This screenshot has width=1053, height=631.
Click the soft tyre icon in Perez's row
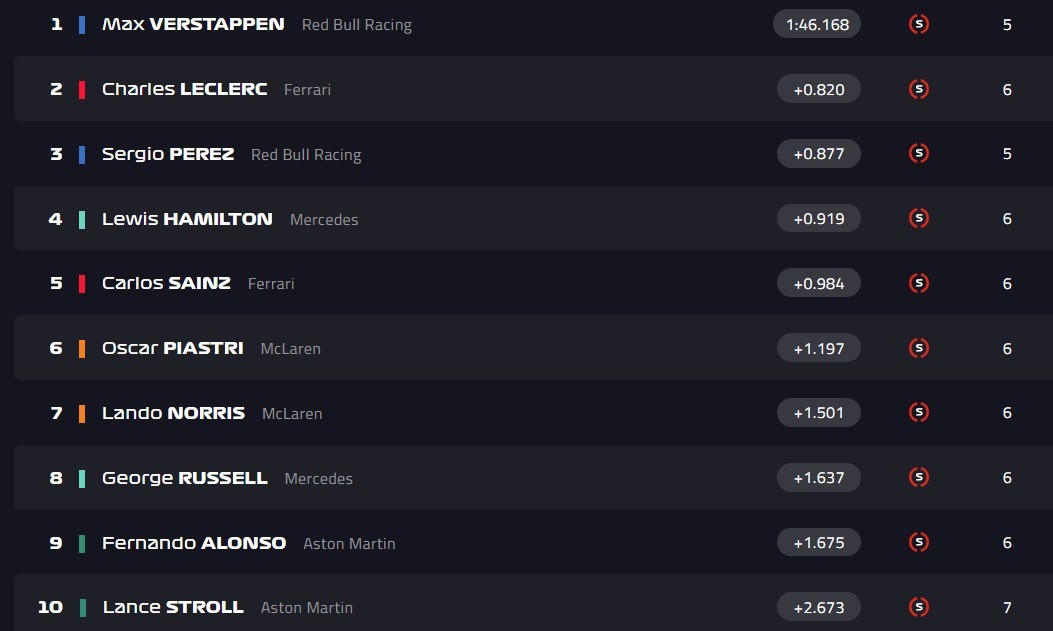pyautogui.click(x=918, y=153)
